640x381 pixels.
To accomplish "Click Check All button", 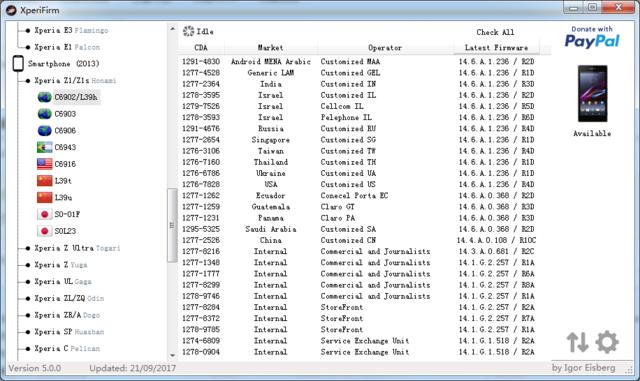I will point(495,32).
